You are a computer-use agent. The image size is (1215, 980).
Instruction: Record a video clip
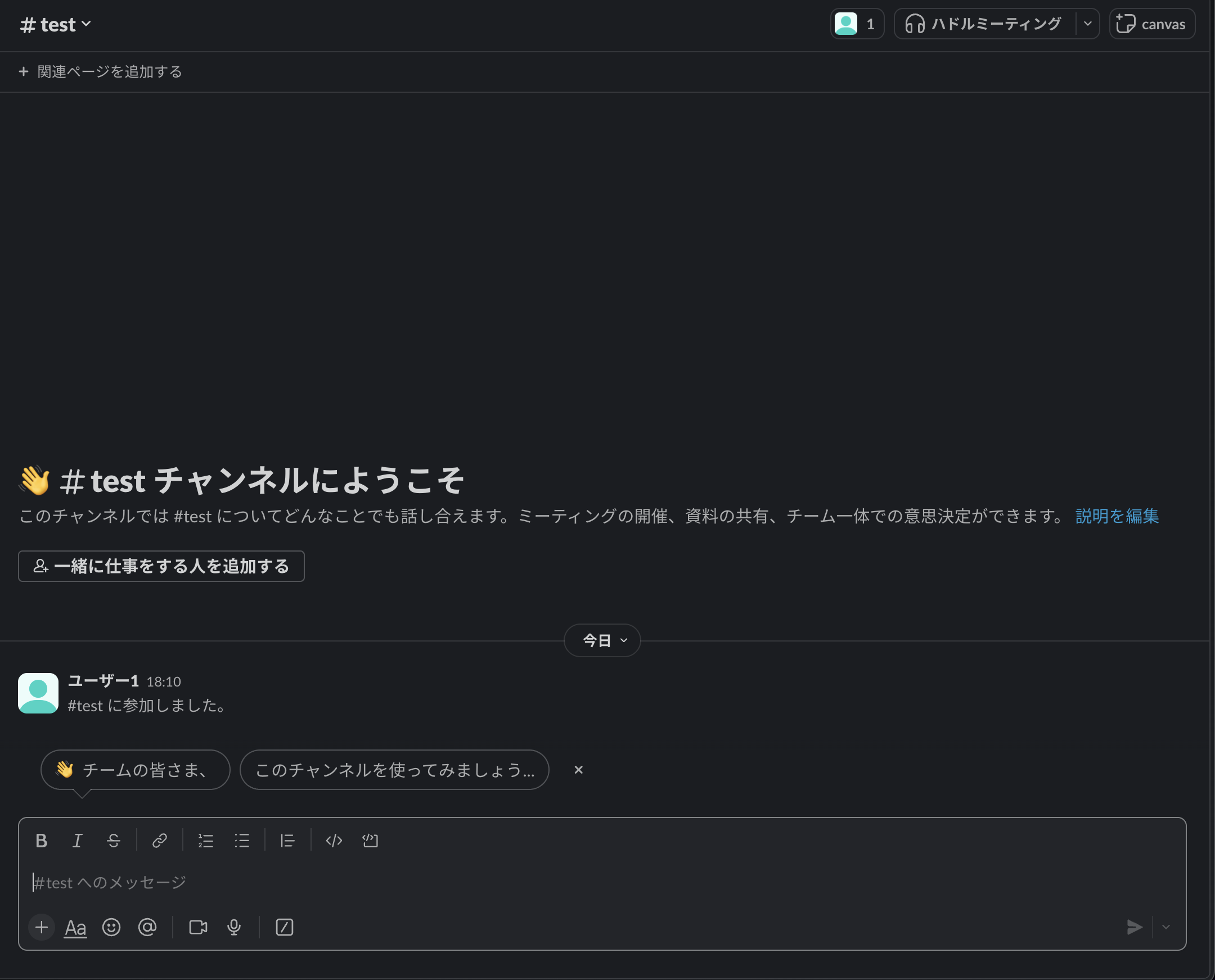pos(197,928)
